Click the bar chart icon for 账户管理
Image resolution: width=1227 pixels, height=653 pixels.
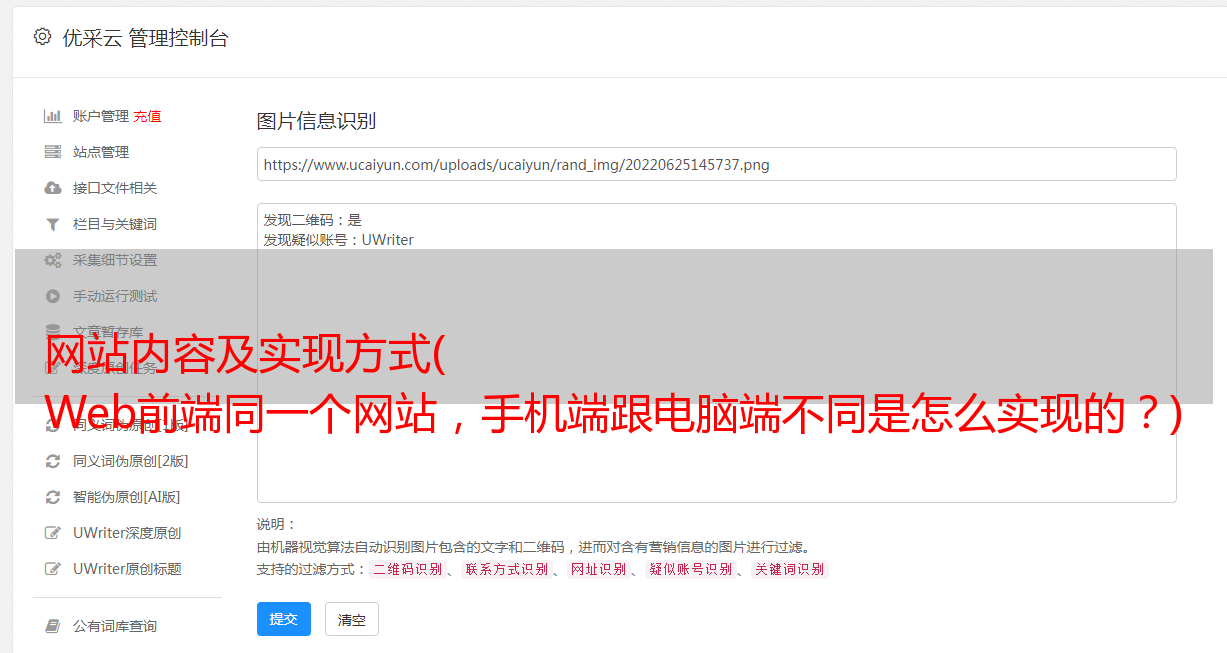coord(53,116)
